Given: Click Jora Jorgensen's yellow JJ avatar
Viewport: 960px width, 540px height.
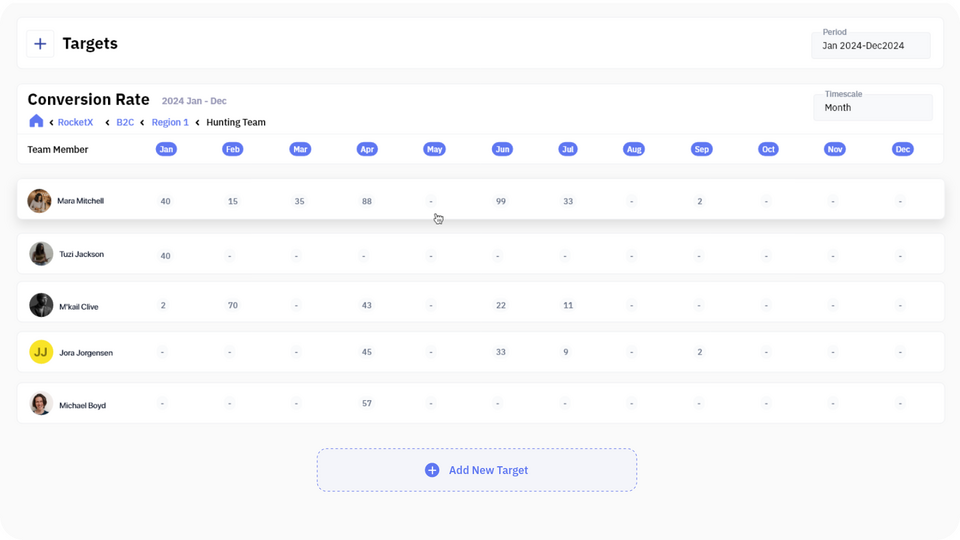Looking at the screenshot, I should point(41,352).
